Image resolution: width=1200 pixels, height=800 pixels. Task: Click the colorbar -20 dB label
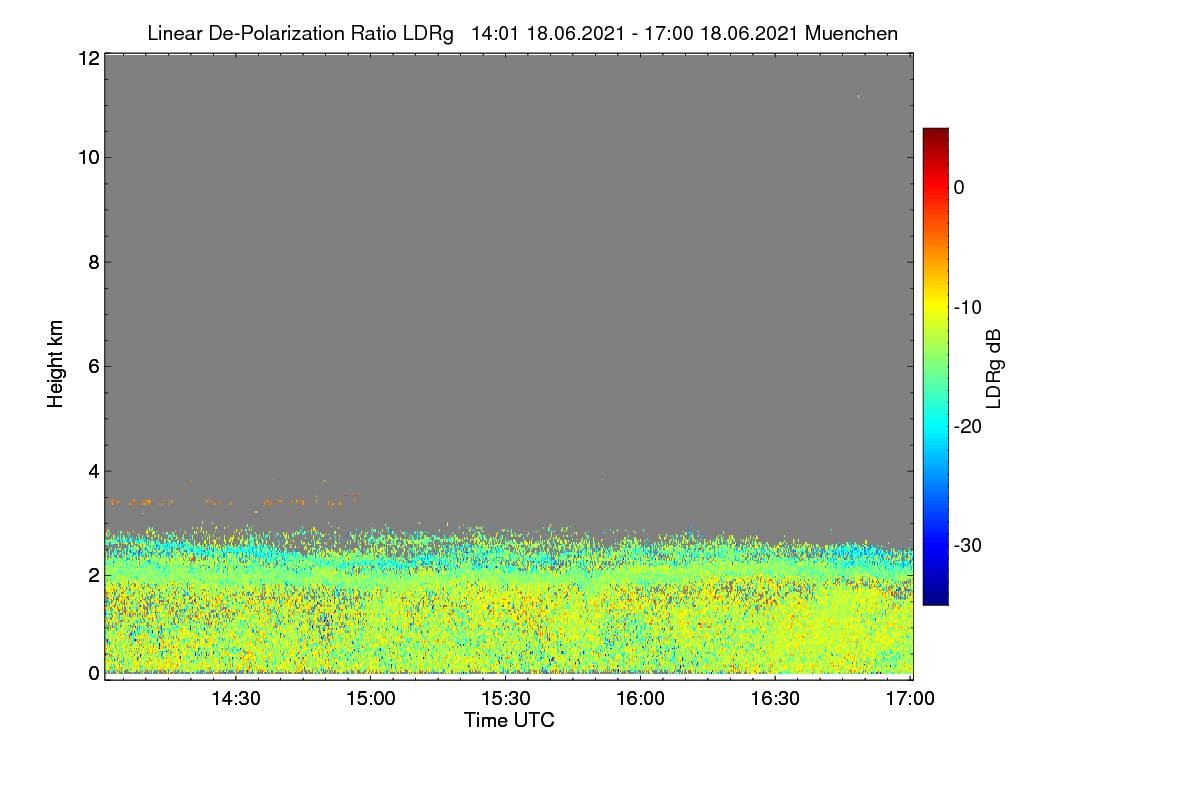pyautogui.click(x=970, y=426)
